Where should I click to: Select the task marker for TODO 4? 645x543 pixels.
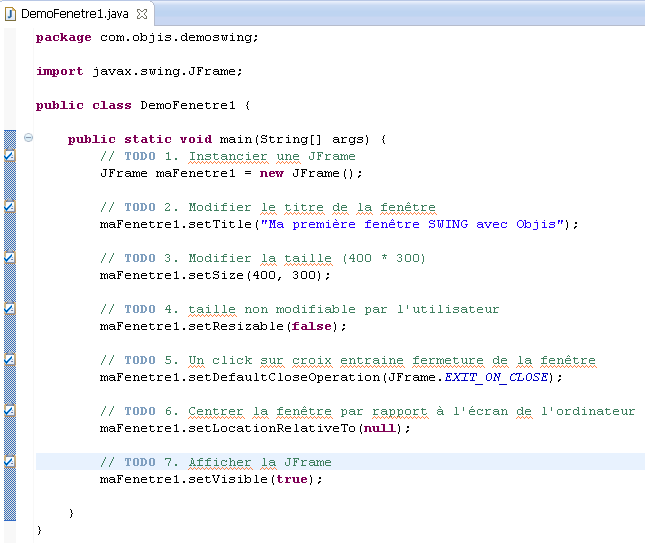pyautogui.click(x=10, y=309)
